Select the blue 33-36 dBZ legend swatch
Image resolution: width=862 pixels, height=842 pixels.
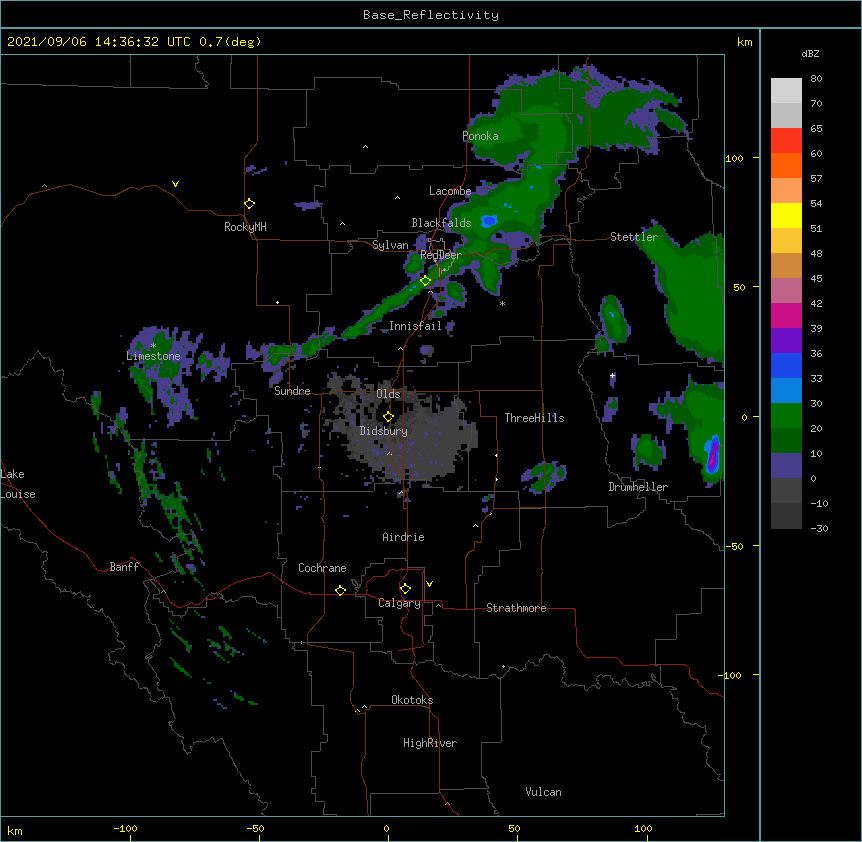point(786,365)
